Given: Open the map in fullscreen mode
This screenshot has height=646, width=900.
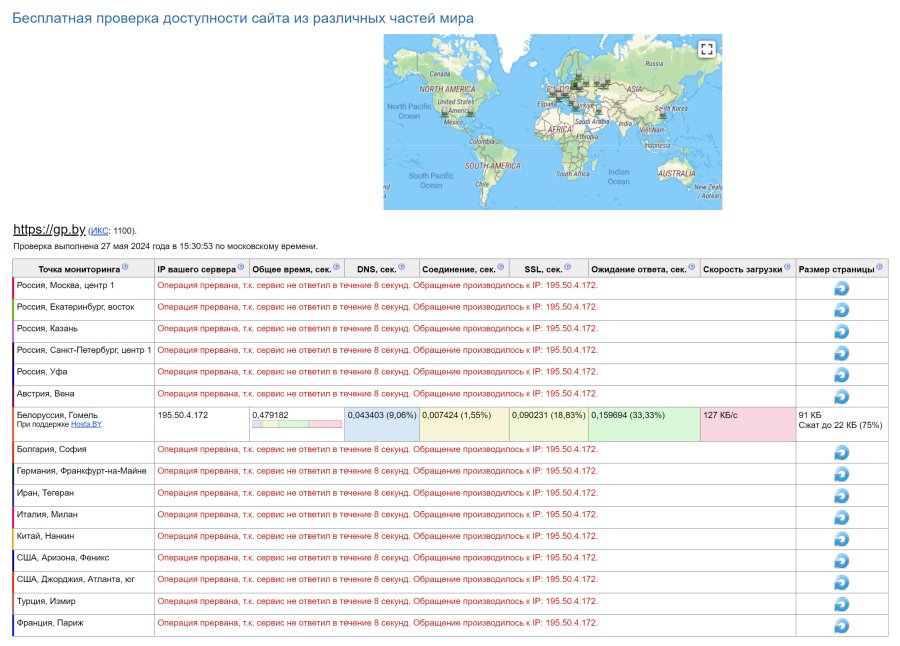Looking at the screenshot, I should [706, 49].
